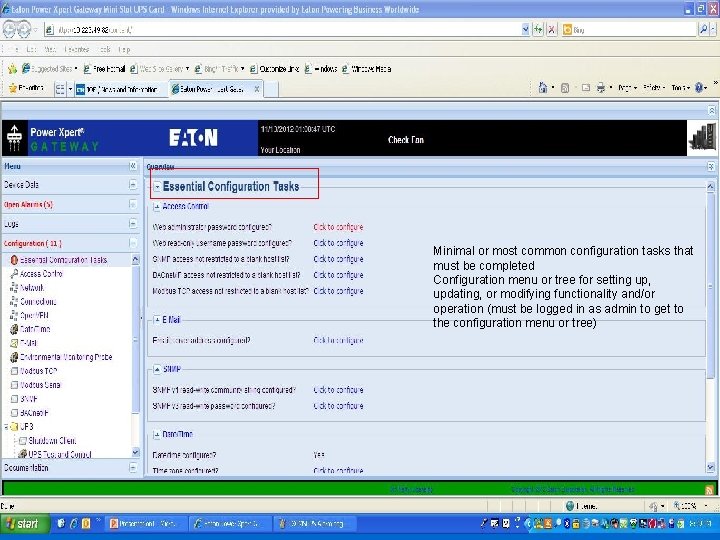720x540 pixels.
Task: Open the browser Favorites menu
Action: click(76, 49)
